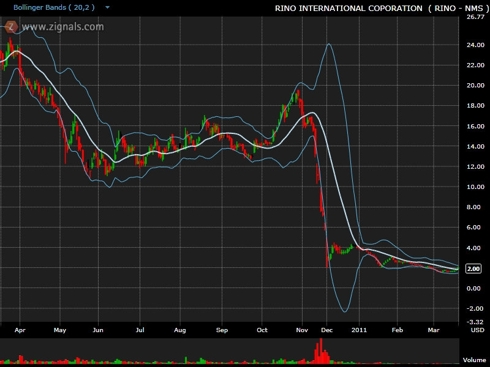Click the 16.00 price axis value
Screen dimensions: 490x367
pos(476,126)
